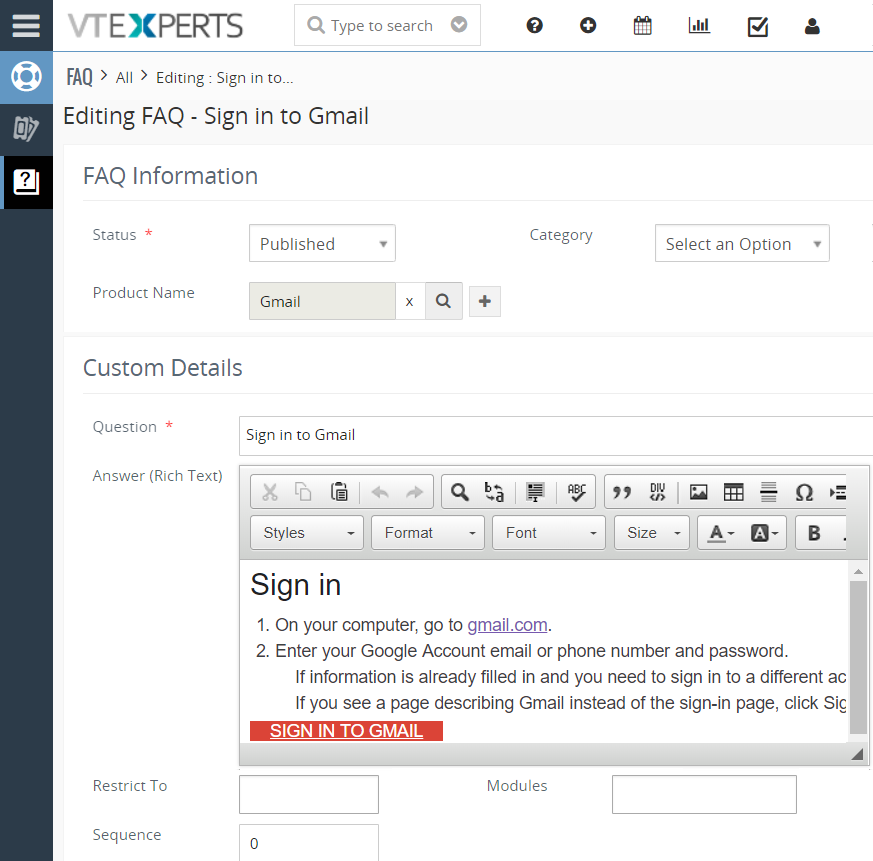873x861 pixels.
Task: Open the search options dropdown arrow
Action: click(x=459, y=25)
